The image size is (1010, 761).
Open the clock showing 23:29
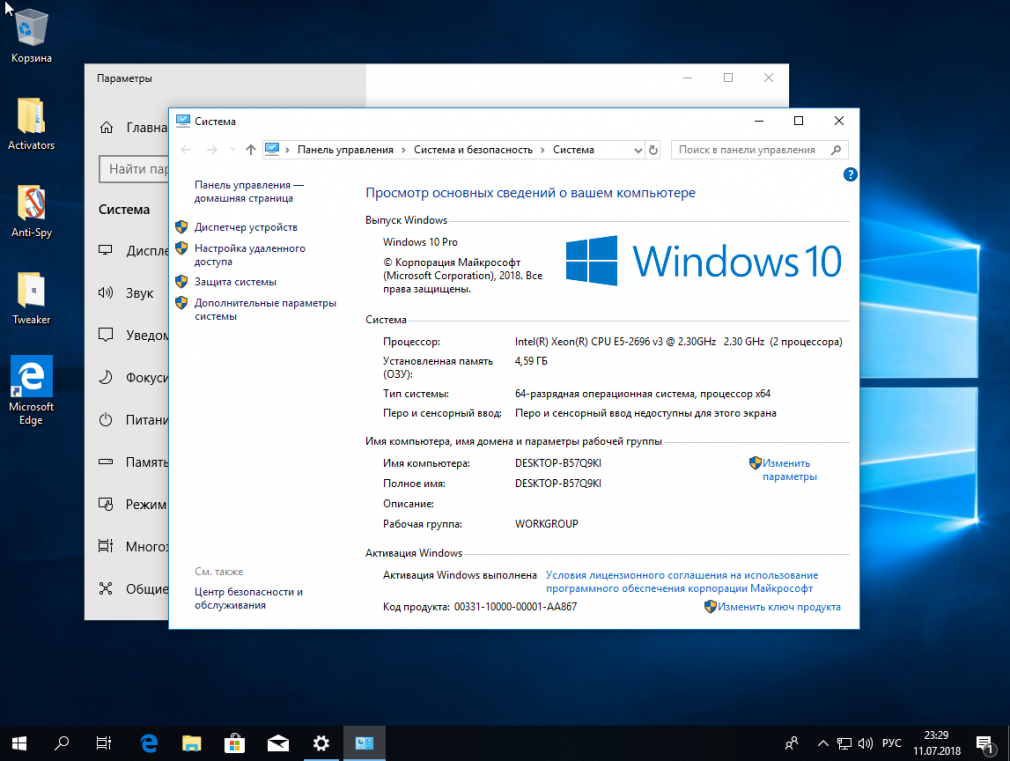point(937,743)
